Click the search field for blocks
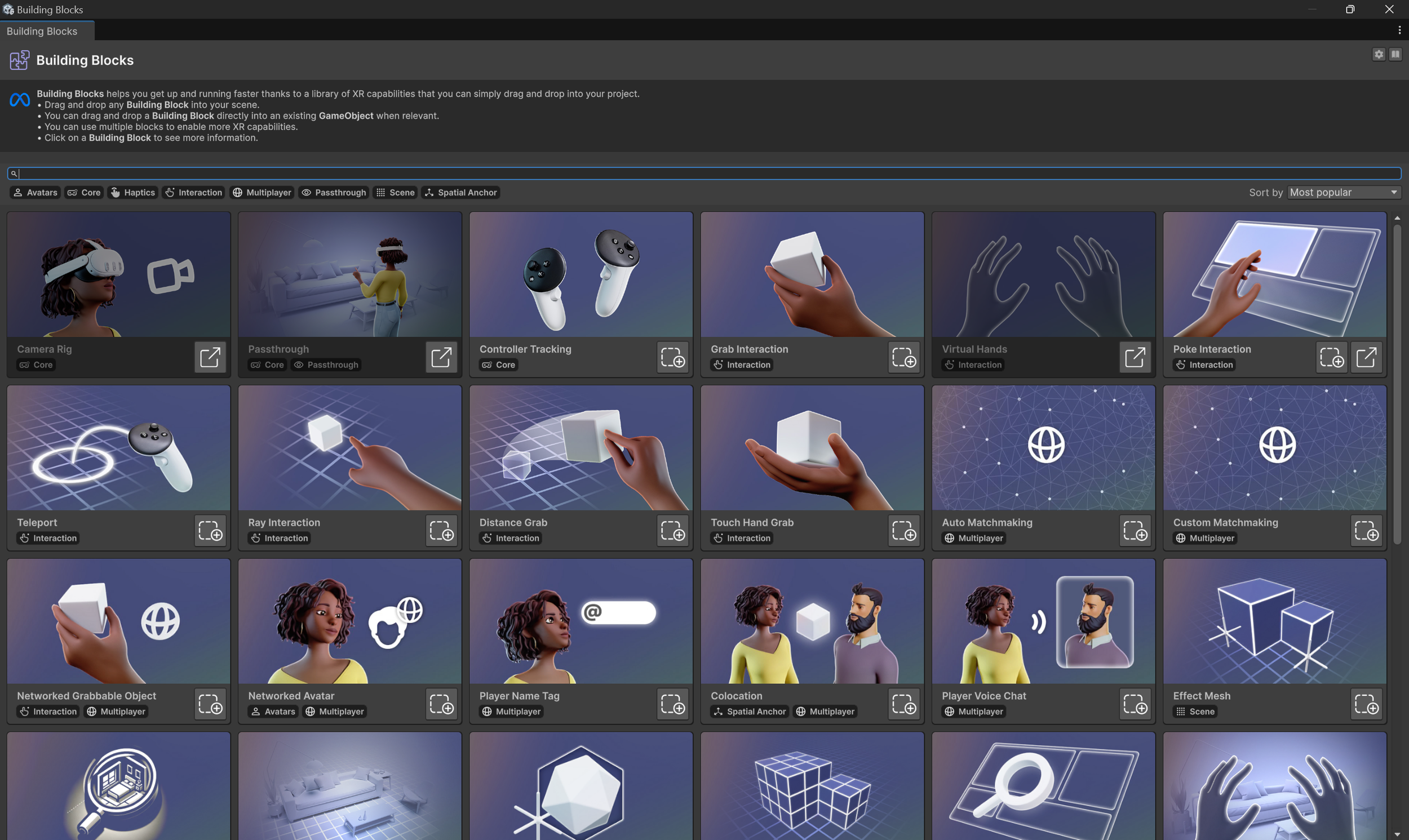 704,173
